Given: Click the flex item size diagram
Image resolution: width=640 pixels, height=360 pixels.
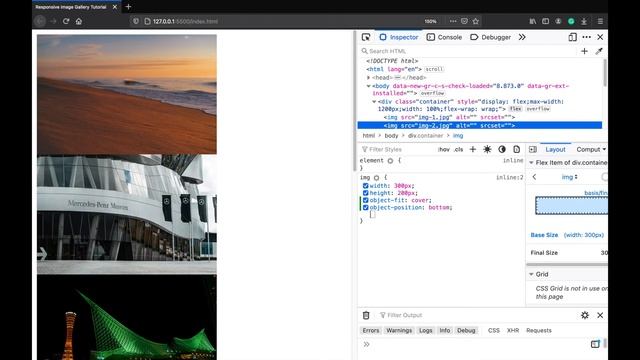Looking at the screenshot, I should (571, 206).
